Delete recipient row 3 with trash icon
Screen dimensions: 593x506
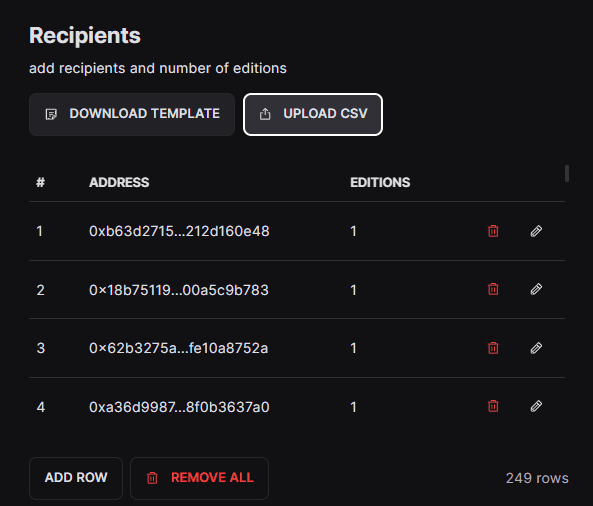point(493,348)
